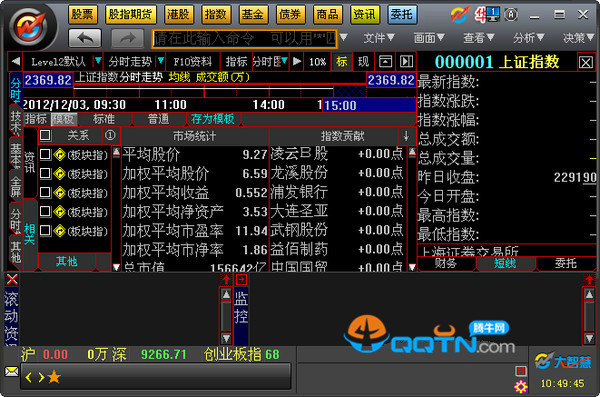Viewport: 600px width, 397px height.
Task: Click the forward arrow navigation button
Action: pos(127,38)
